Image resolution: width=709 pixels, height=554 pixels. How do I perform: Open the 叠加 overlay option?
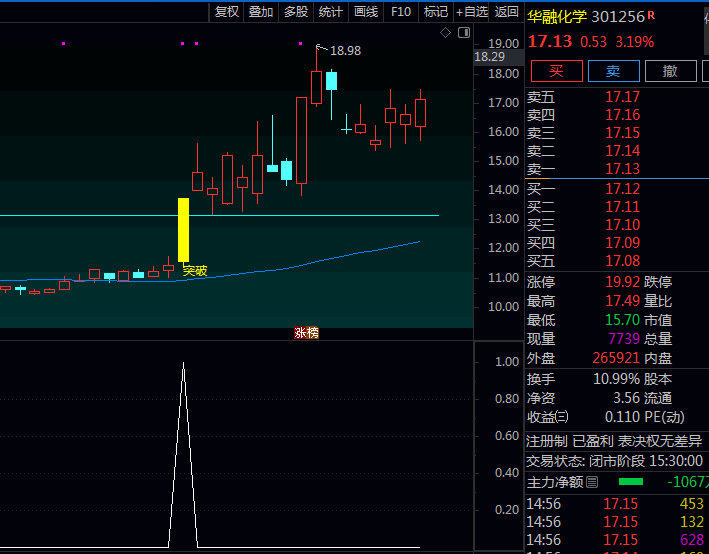coord(261,12)
